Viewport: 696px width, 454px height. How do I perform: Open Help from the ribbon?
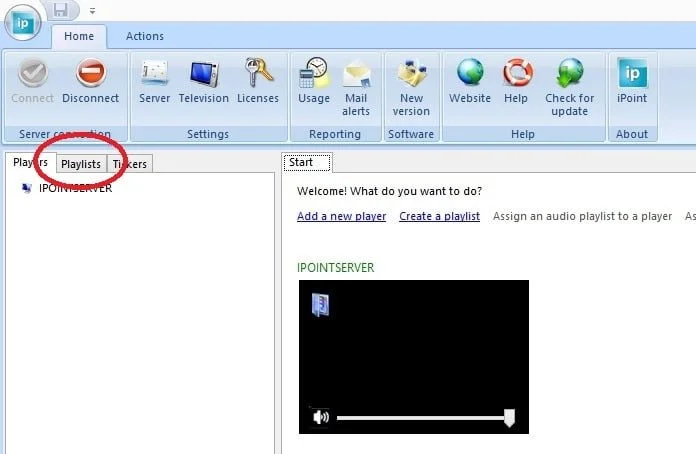pos(516,81)
